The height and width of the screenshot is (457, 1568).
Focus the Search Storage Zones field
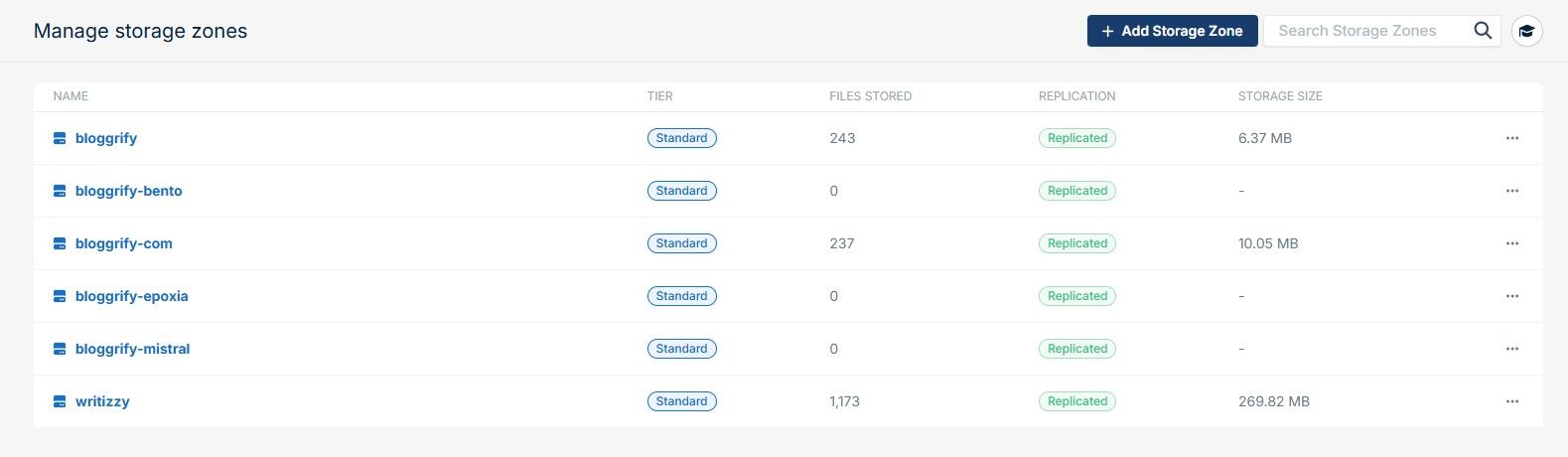pyautogui.click(x=1365, y=31)
